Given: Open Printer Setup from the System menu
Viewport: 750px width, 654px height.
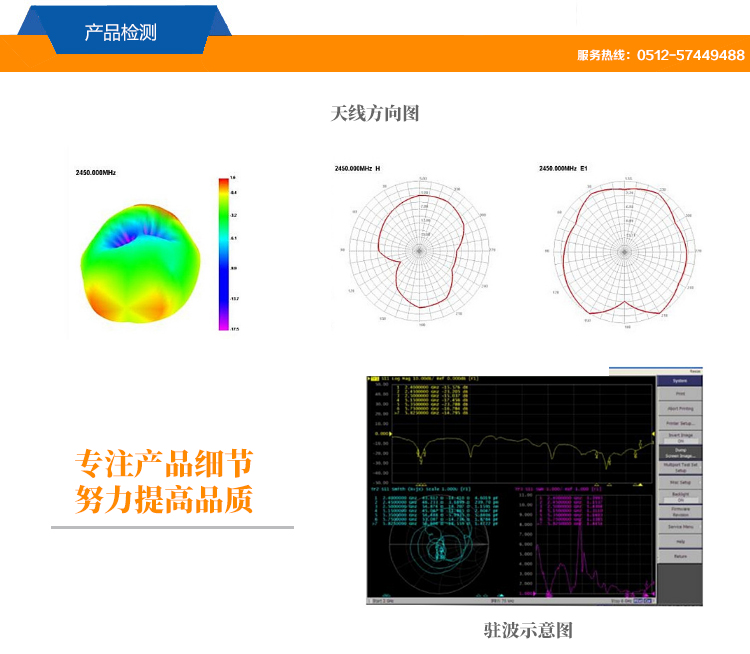Looking at the screenshot, I should point(679,423).
